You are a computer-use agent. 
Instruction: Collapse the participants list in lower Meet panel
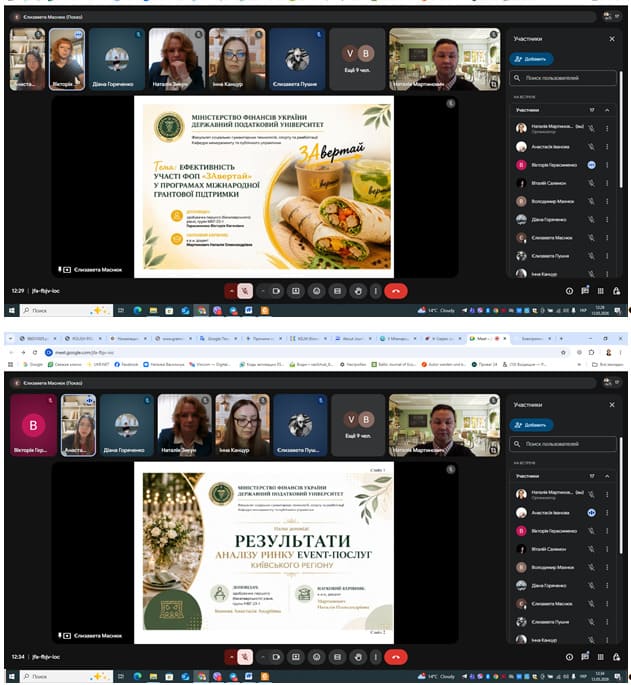[x=607, y=476]
